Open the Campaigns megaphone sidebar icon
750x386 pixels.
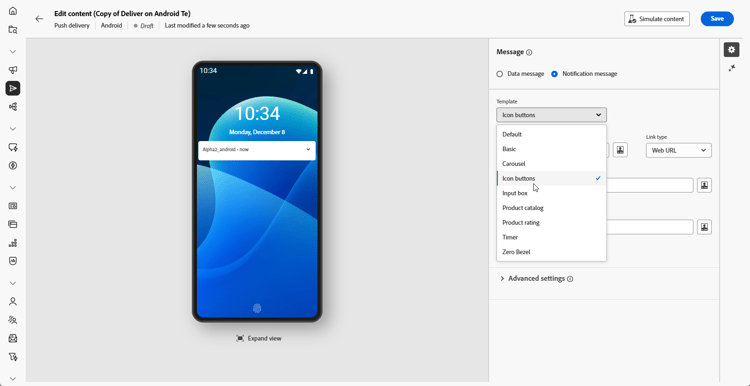click(x=13, y=70)
